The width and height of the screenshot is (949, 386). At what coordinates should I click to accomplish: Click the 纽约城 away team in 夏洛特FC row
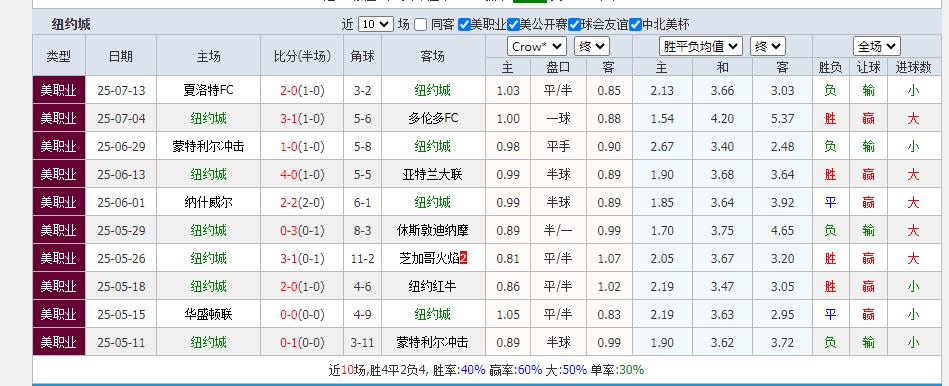(433, 90)
